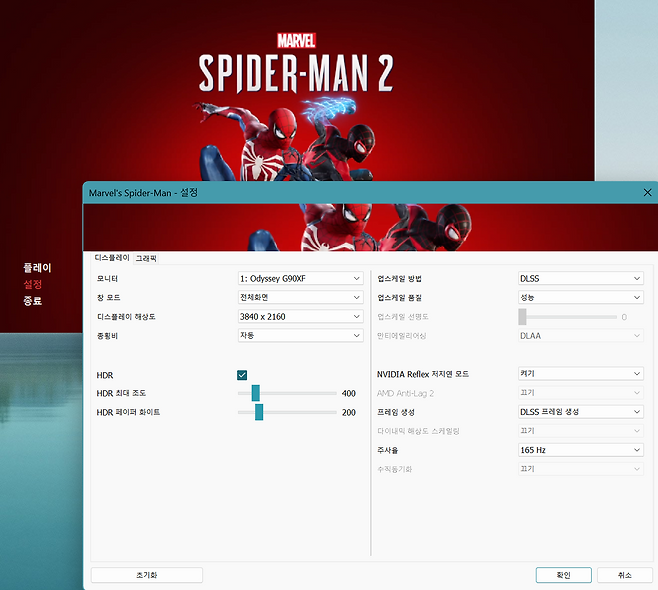
Task: Expand the 프레임 생성 dropdown
Action: point(579,412)
